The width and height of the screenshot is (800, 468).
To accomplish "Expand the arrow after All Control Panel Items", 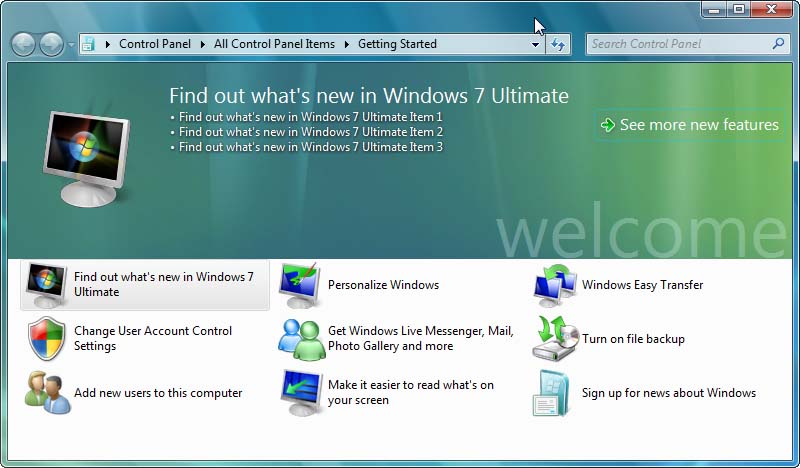I will coord(346,44).
